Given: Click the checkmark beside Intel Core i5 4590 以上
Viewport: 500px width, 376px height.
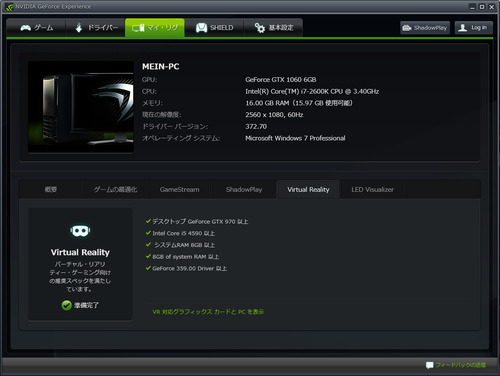Looking at the screenshot, I should [148, 233].
